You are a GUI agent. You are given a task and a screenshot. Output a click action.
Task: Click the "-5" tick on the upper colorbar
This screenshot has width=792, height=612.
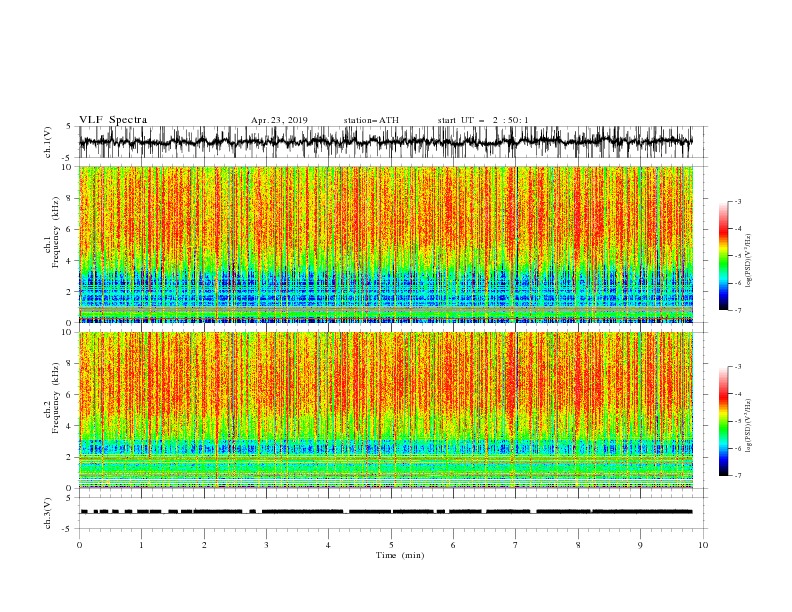click(x=738, y=256)
